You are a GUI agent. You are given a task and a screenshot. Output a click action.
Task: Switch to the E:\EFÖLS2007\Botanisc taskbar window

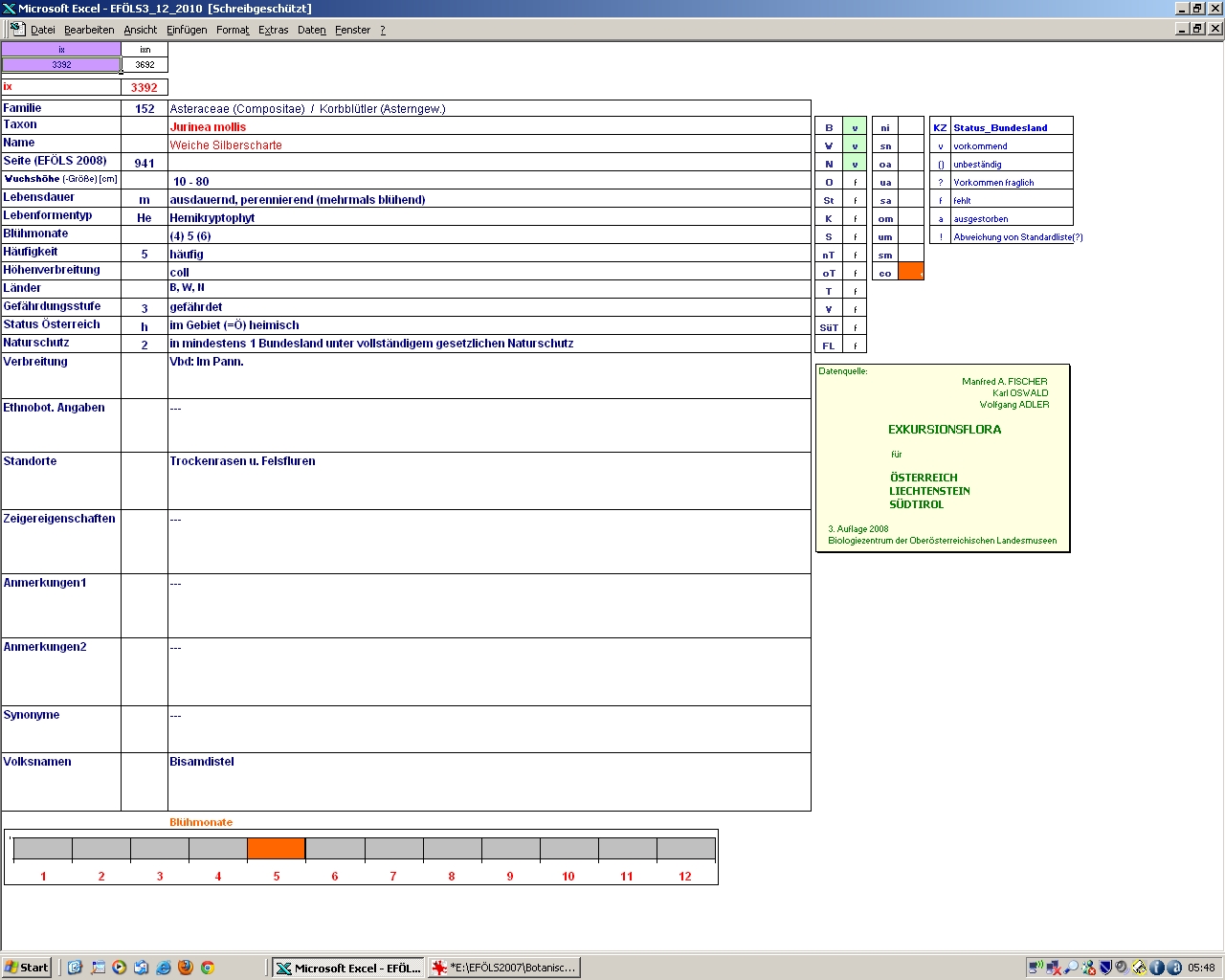click(504, 968)
